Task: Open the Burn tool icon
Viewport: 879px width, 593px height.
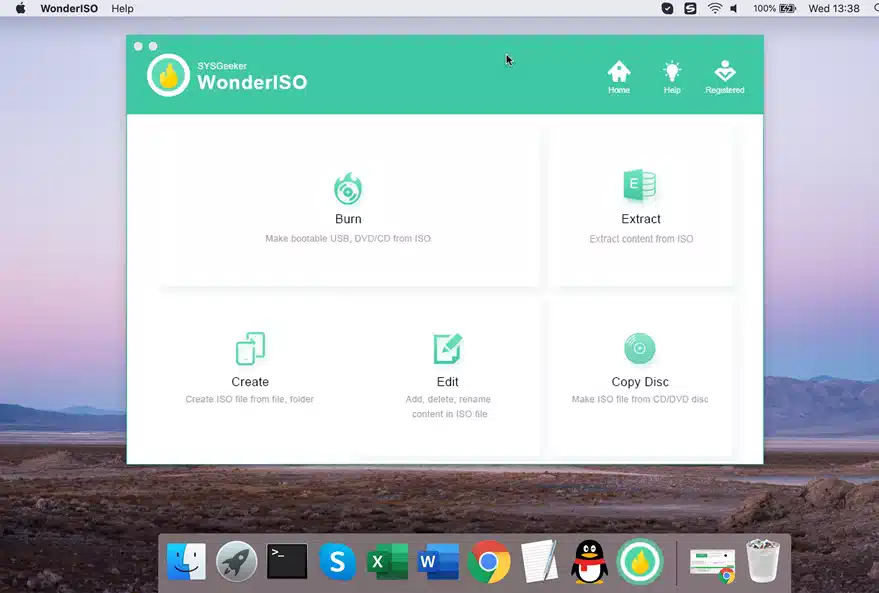Action: [x=348, y=188]
